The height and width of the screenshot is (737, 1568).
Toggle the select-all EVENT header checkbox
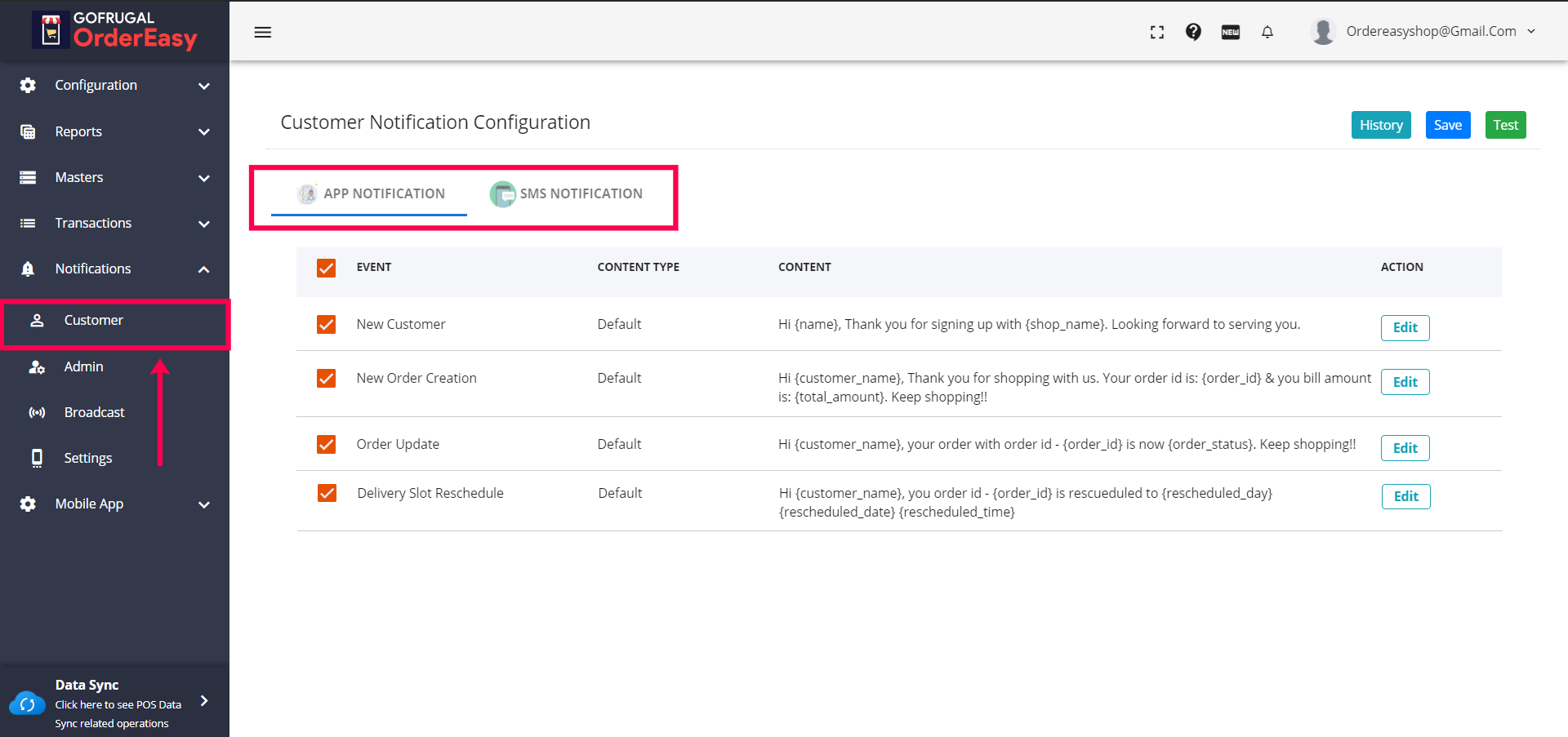[326, 268]
